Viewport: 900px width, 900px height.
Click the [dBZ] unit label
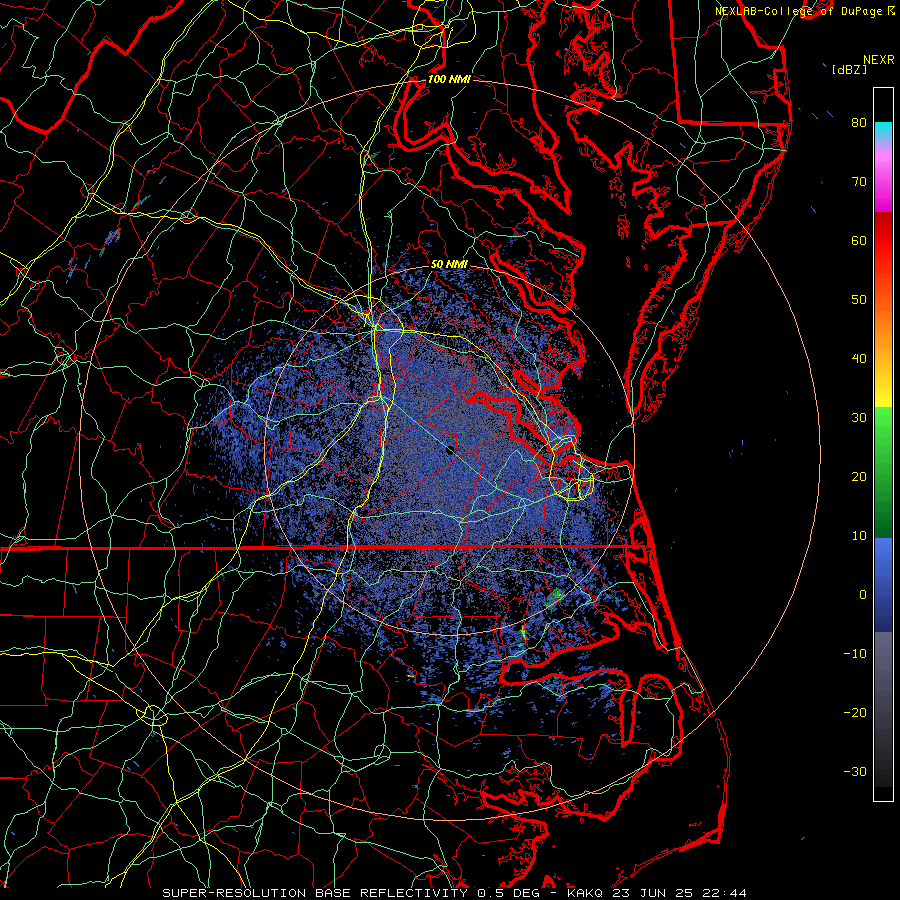pyautogui.click(x=849, y=70)
